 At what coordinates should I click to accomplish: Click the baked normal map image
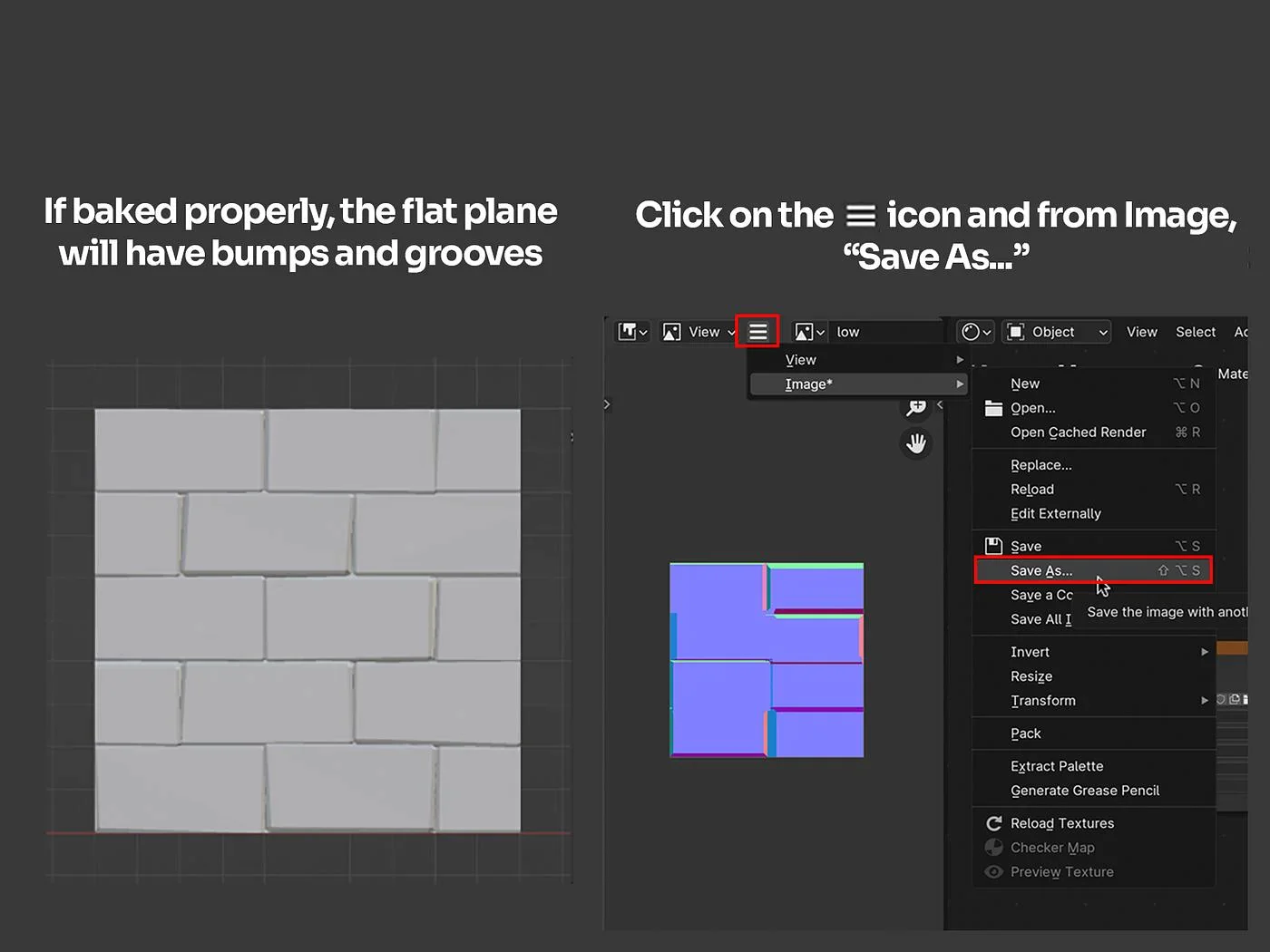767,660
